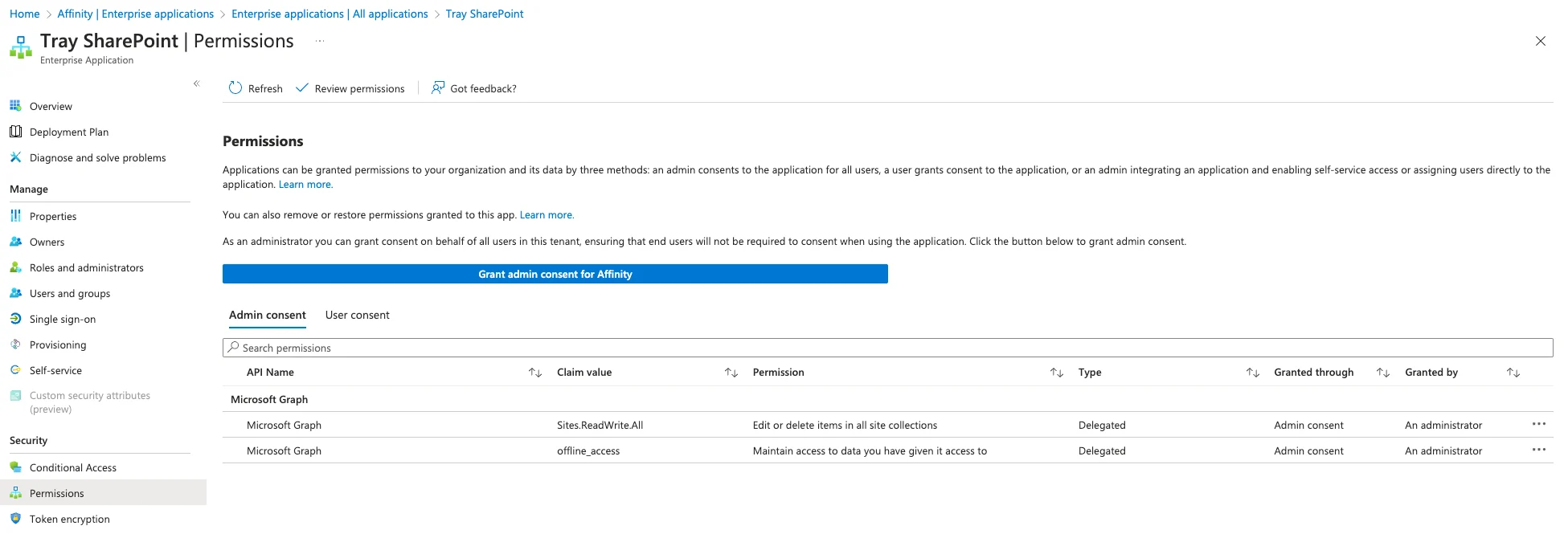
Task: Click the Provisioning icon
Action: click(15, 344)
